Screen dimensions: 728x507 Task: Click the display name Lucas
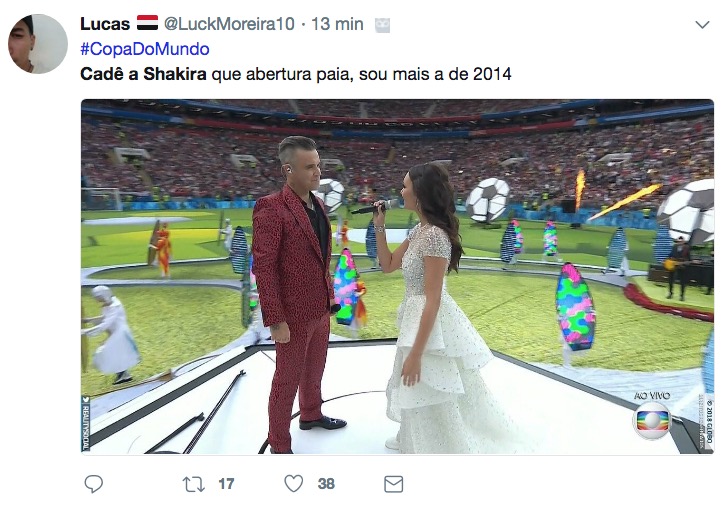(x=105, y=24)
